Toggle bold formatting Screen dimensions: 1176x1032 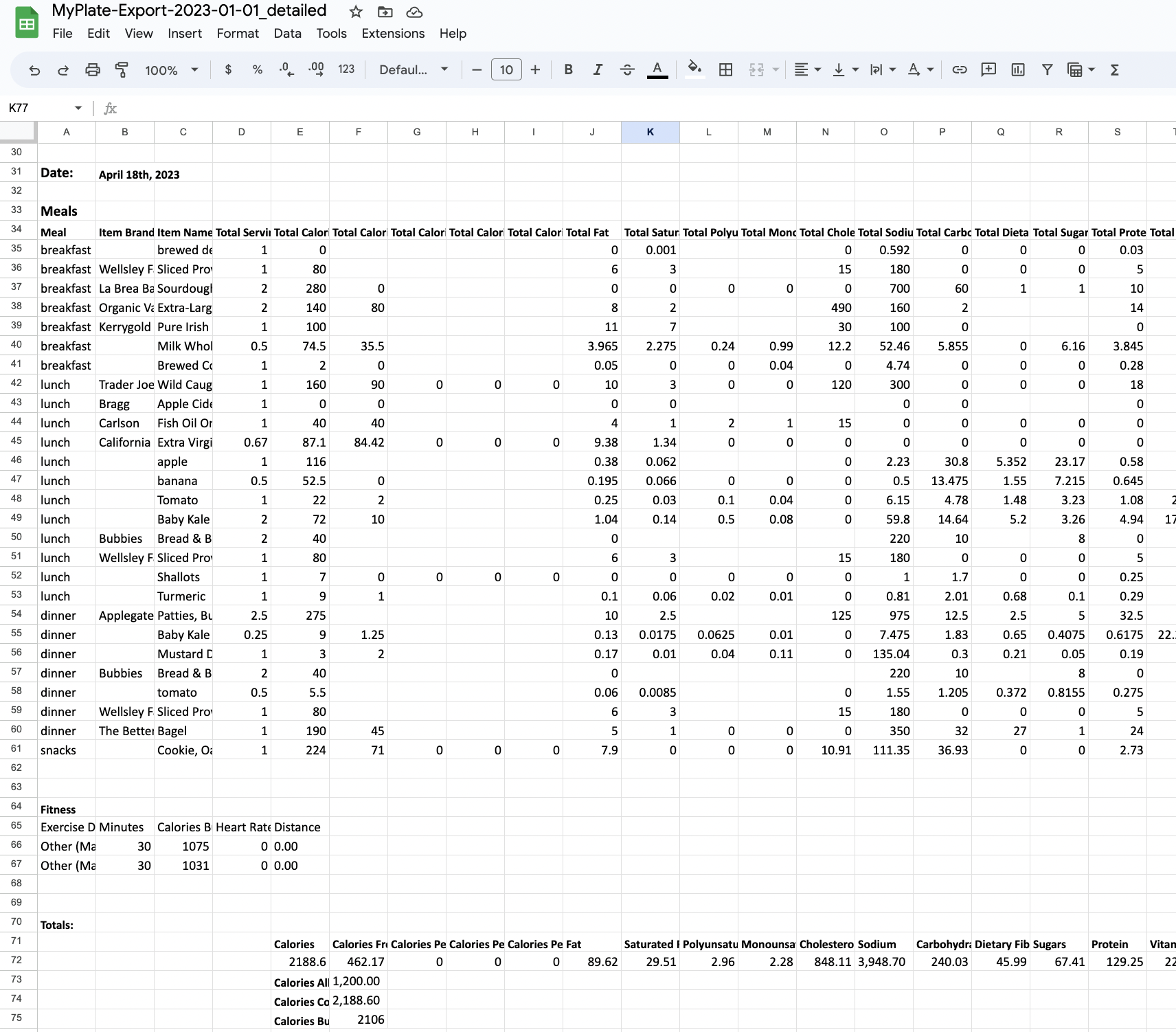pyautogui.click(x=568, y=69)
